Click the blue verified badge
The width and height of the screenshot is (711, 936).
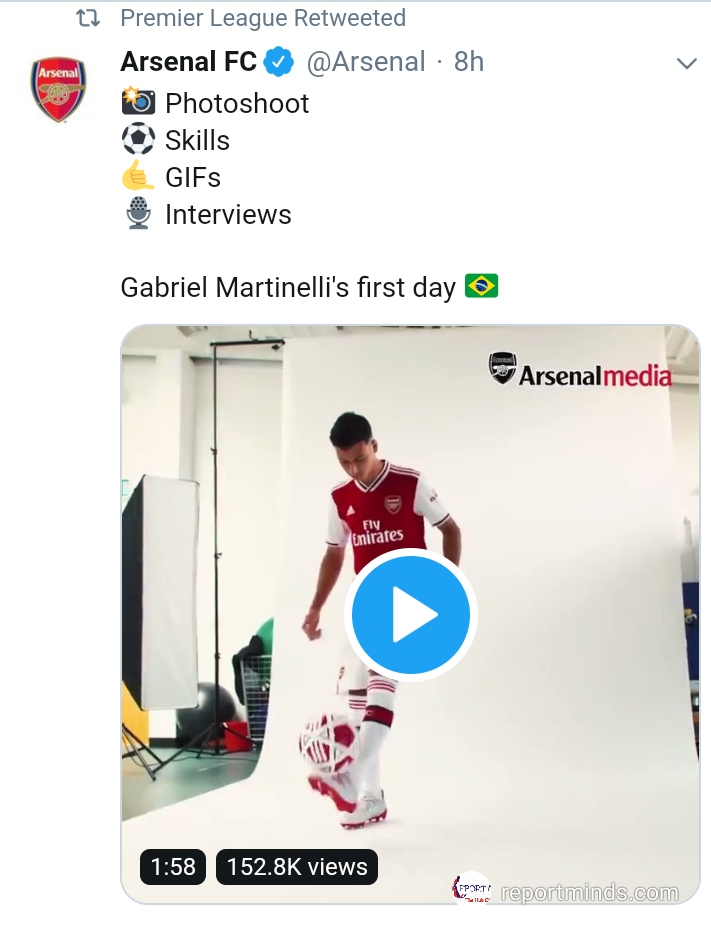[x=279, y=63]
